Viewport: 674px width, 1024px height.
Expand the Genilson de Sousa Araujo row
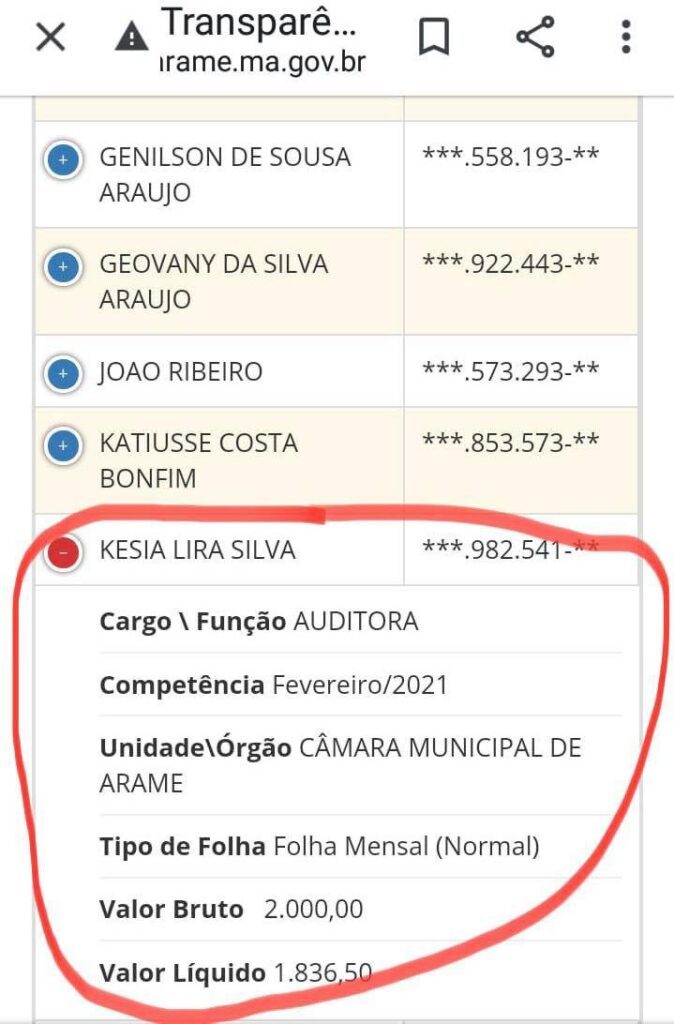tap(63, 159)
